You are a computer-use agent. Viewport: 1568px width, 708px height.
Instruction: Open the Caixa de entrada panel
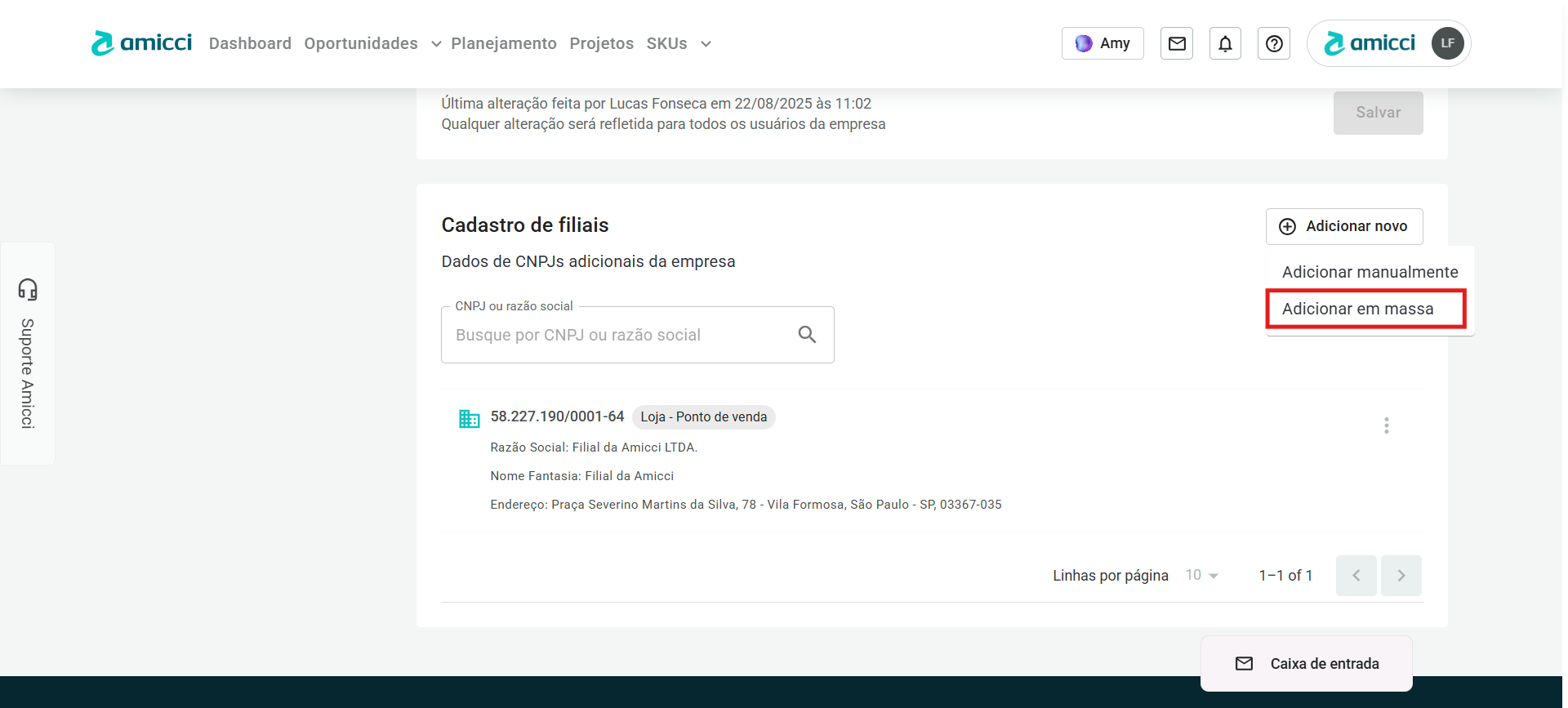(1306, 664)
